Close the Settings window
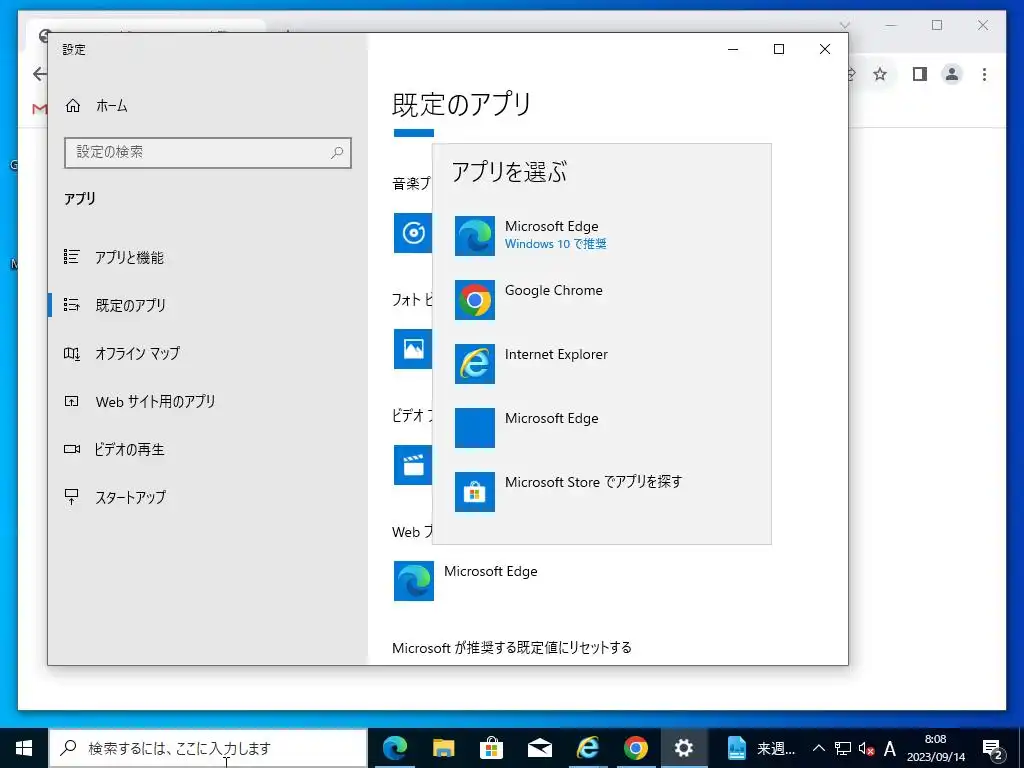Screen dimensions: 1024x768 (x=825, y=49)
